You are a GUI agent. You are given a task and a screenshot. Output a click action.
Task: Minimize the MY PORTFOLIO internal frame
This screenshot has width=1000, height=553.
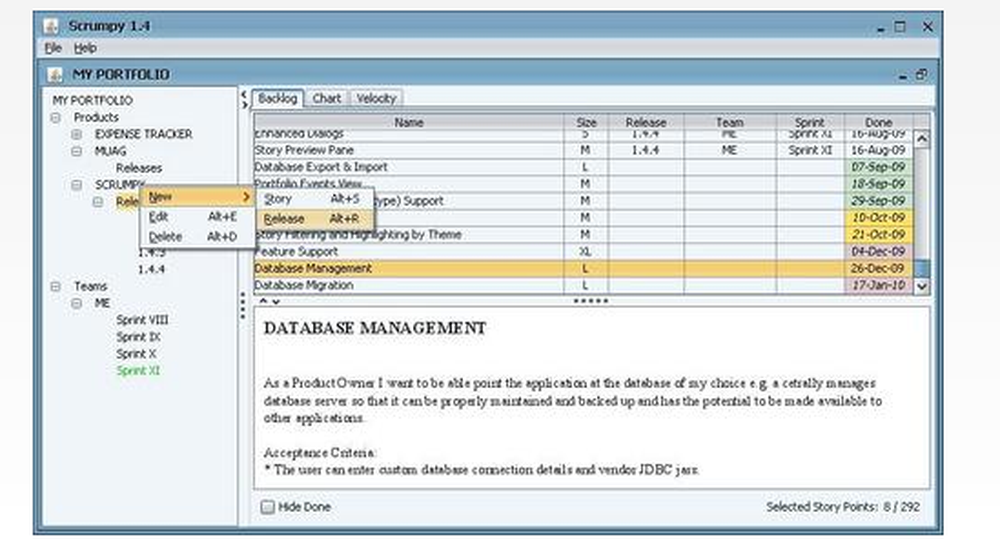[902, 76]
